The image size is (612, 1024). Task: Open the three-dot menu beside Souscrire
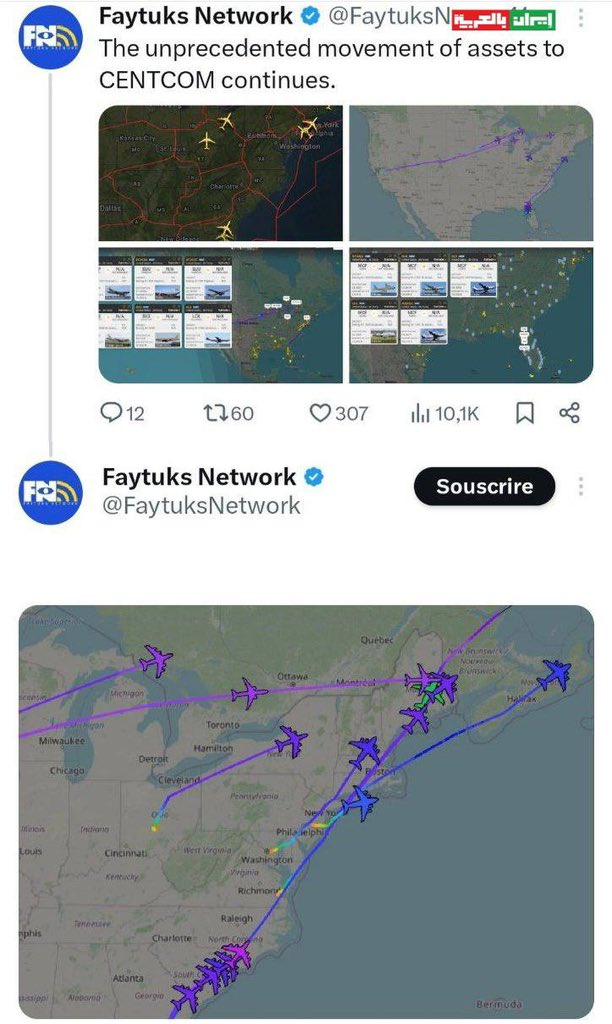580,487
